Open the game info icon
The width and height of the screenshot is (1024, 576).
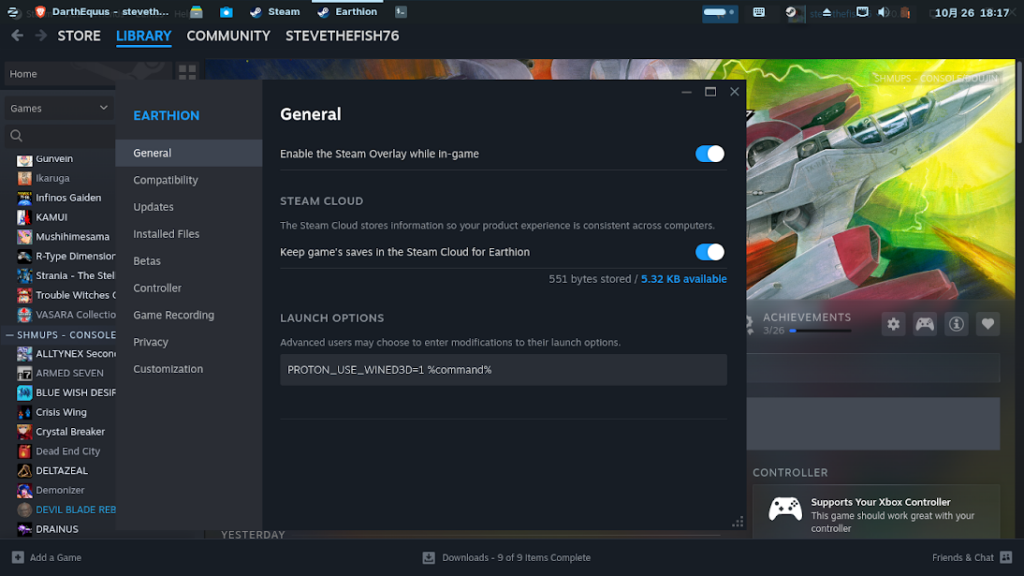[957, 324]
